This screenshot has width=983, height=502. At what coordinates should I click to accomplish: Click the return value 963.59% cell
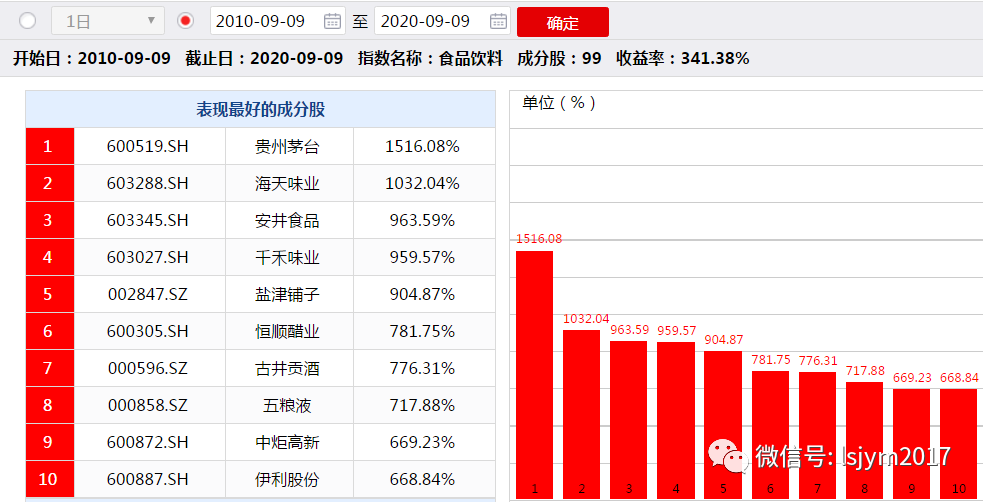click(423, 220)
